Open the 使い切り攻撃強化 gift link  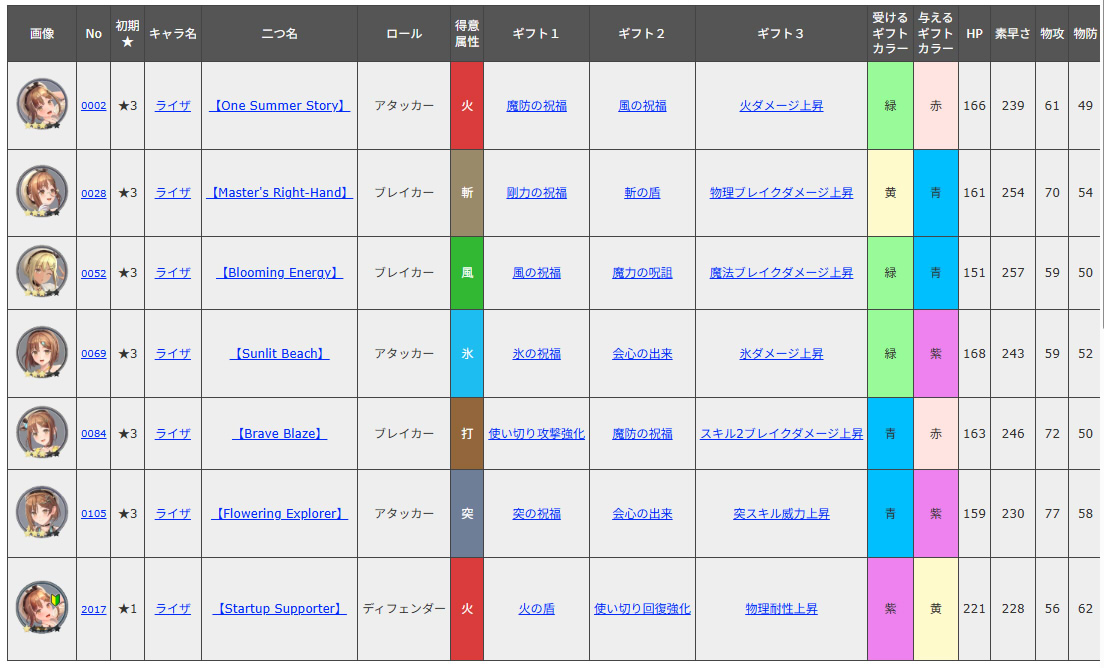537,434
